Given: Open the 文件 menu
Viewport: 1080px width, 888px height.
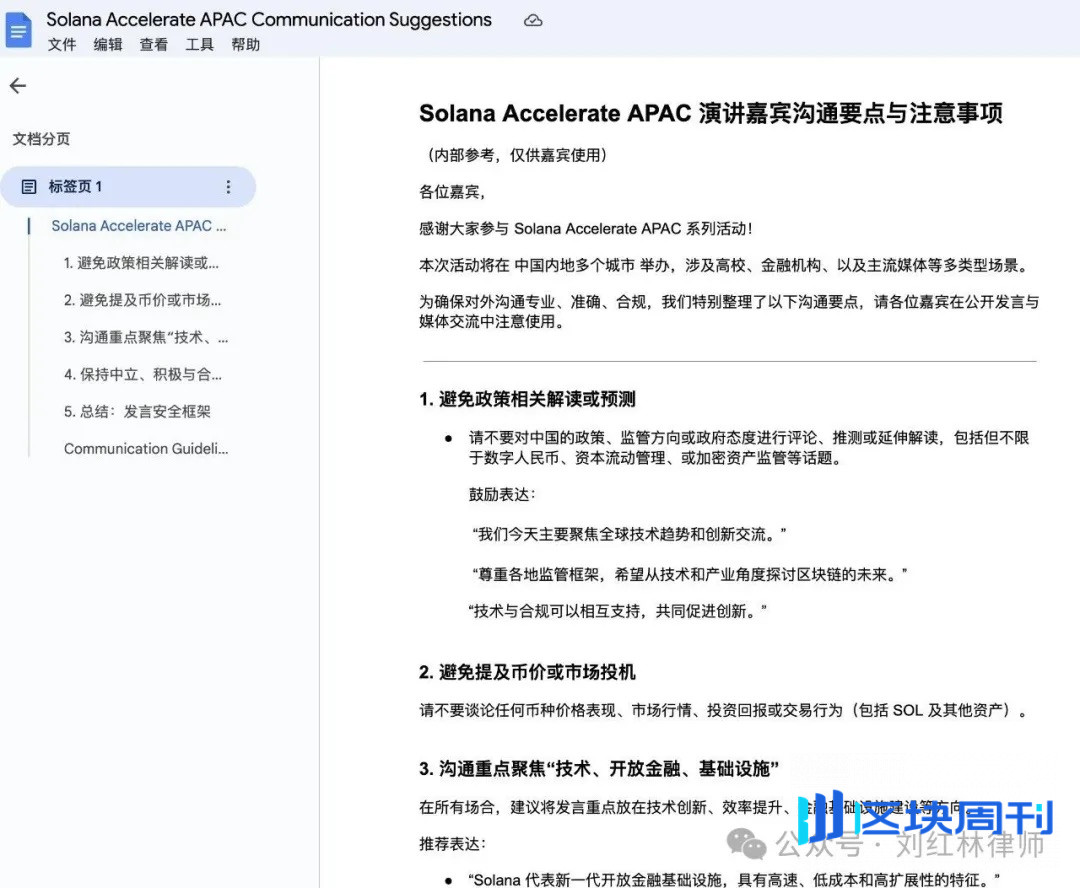Looking at the screenshot, I should pos(62,44).
